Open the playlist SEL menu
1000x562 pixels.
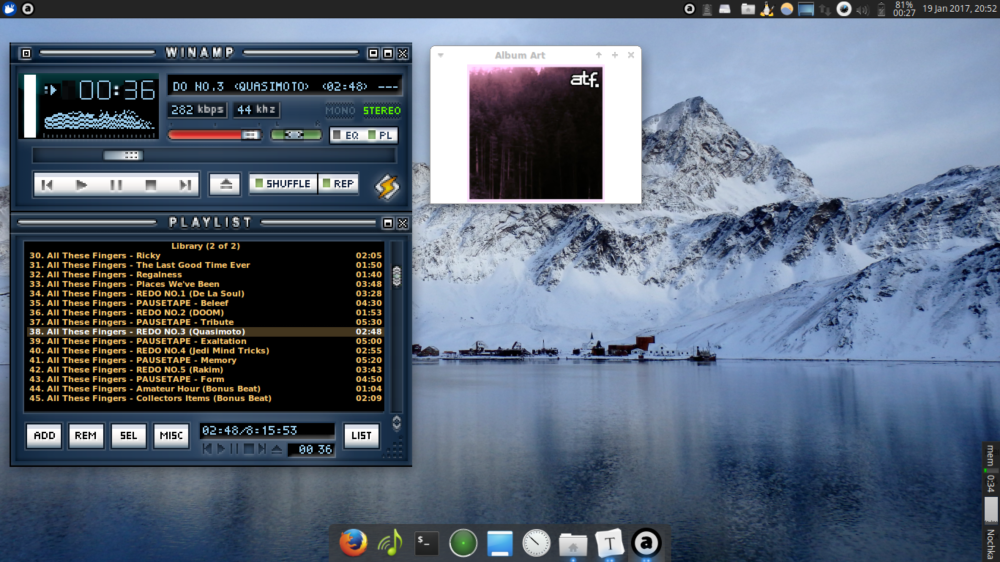click(x=128, y=436)
